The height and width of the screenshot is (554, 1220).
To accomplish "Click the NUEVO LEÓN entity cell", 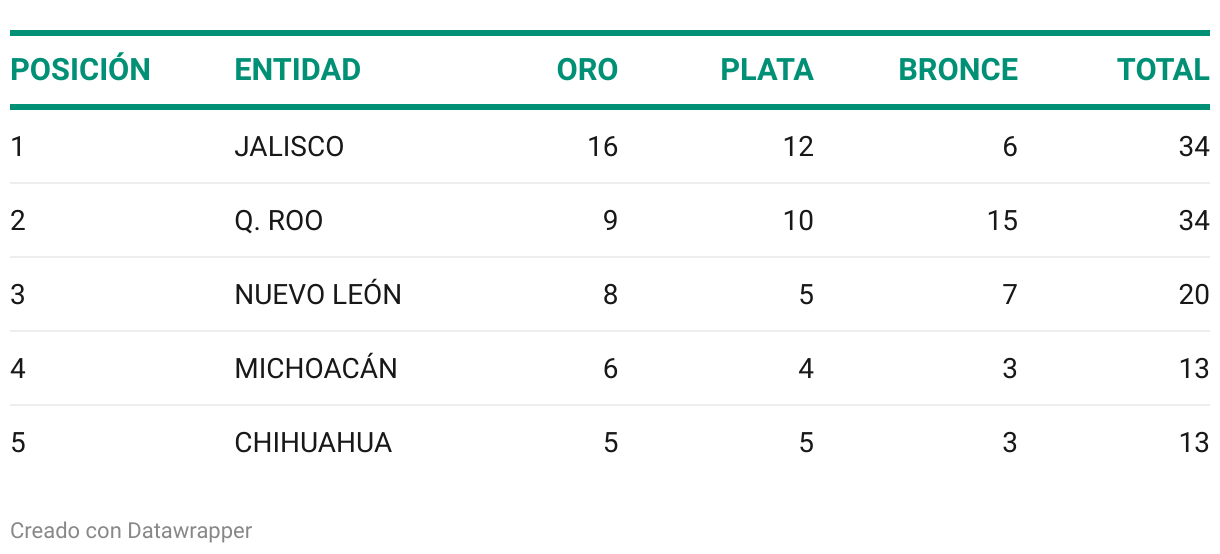I will coord(318,295).
